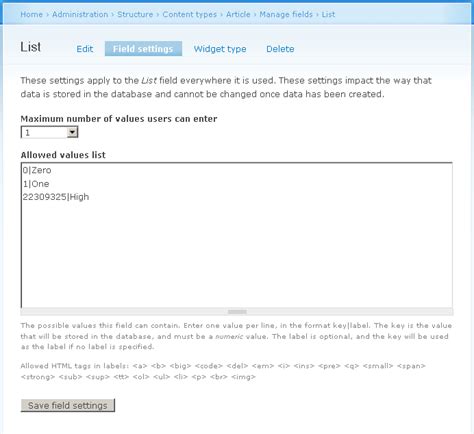Place cursor on the 0|Zero line
474x434 pixels.
coord(37,170)
